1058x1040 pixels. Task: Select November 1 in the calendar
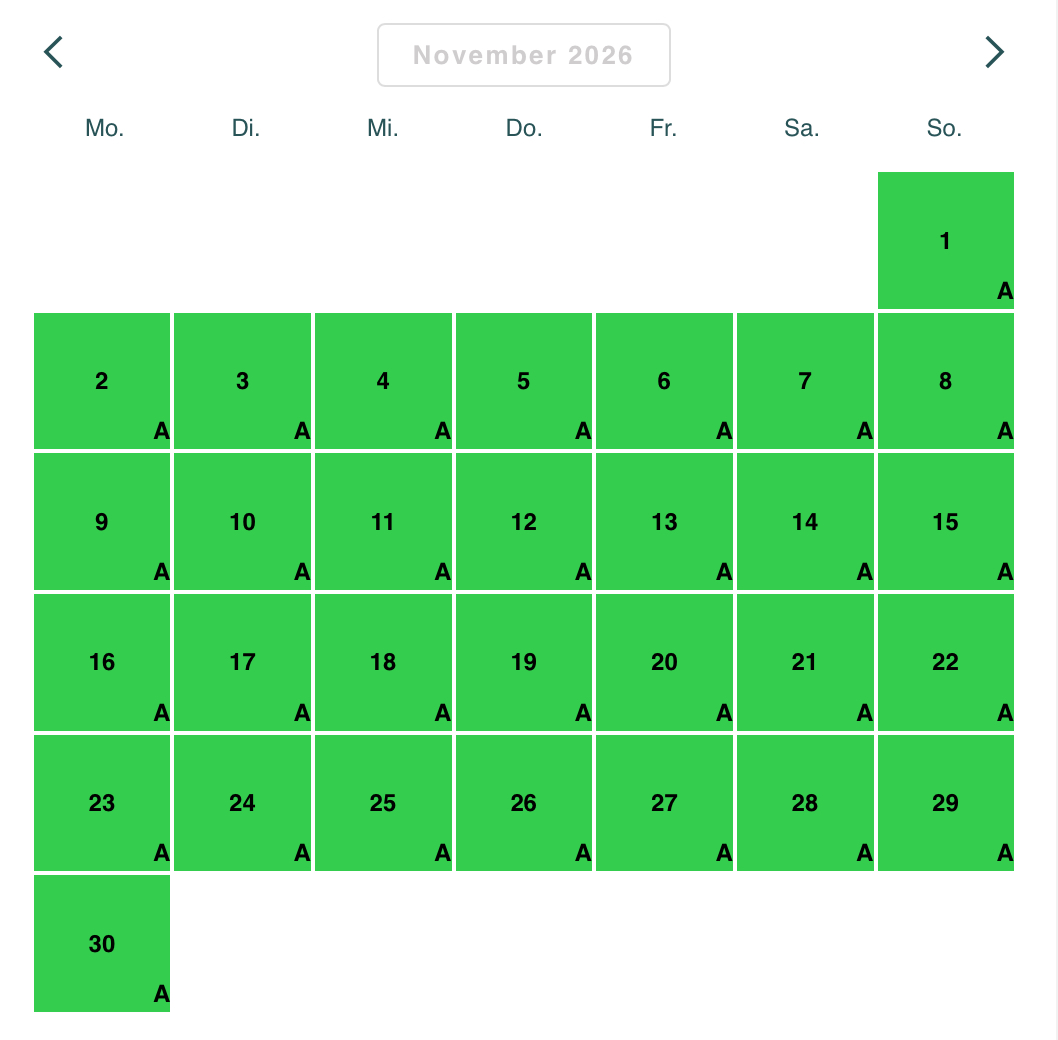[x=945, y=241]
